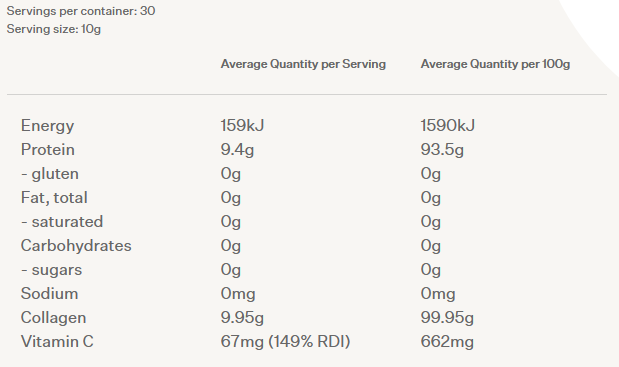
Task: Click the Average Quantity per Serving header
Action: 303,64
